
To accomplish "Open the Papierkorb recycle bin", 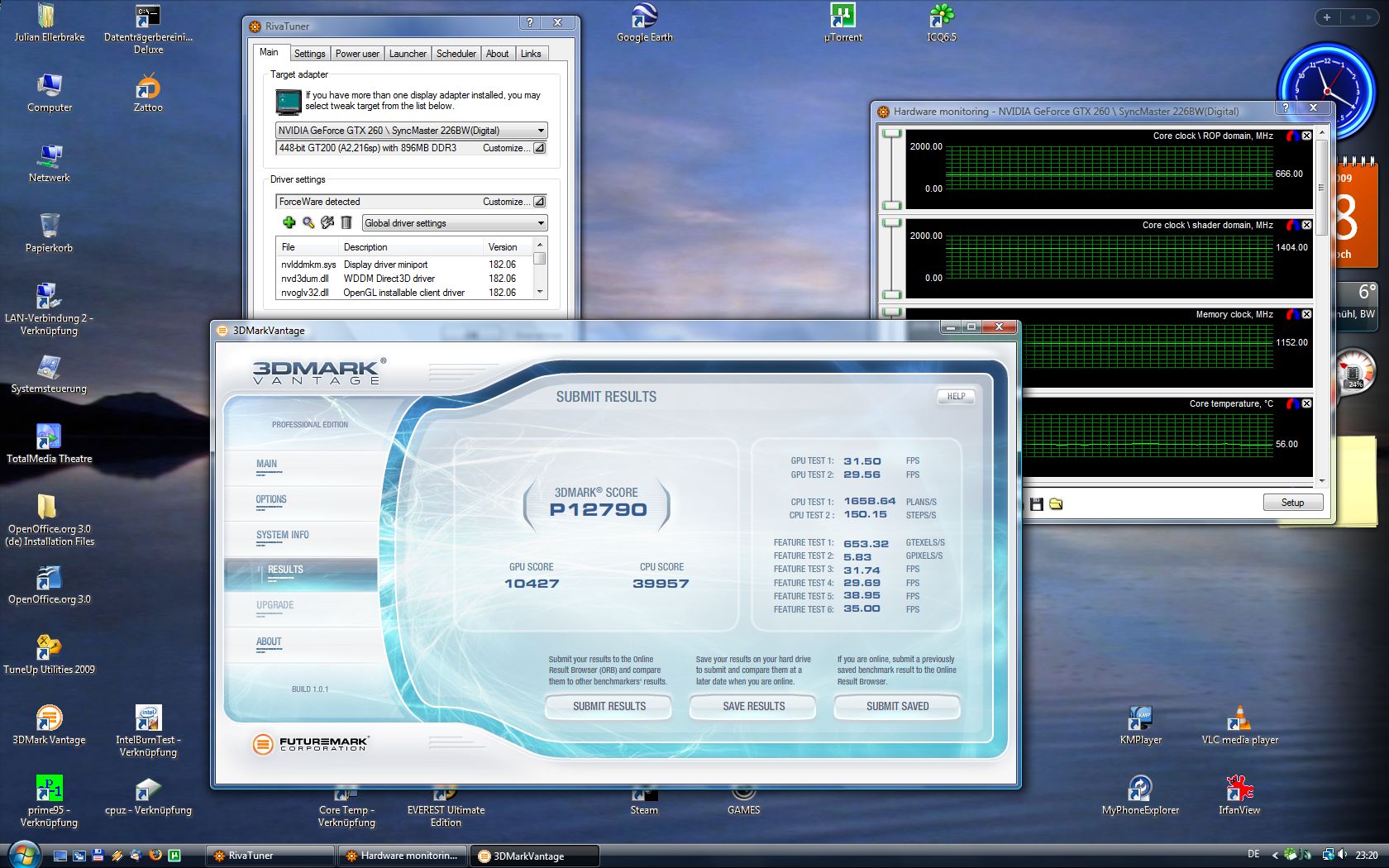I will [49, 233].
